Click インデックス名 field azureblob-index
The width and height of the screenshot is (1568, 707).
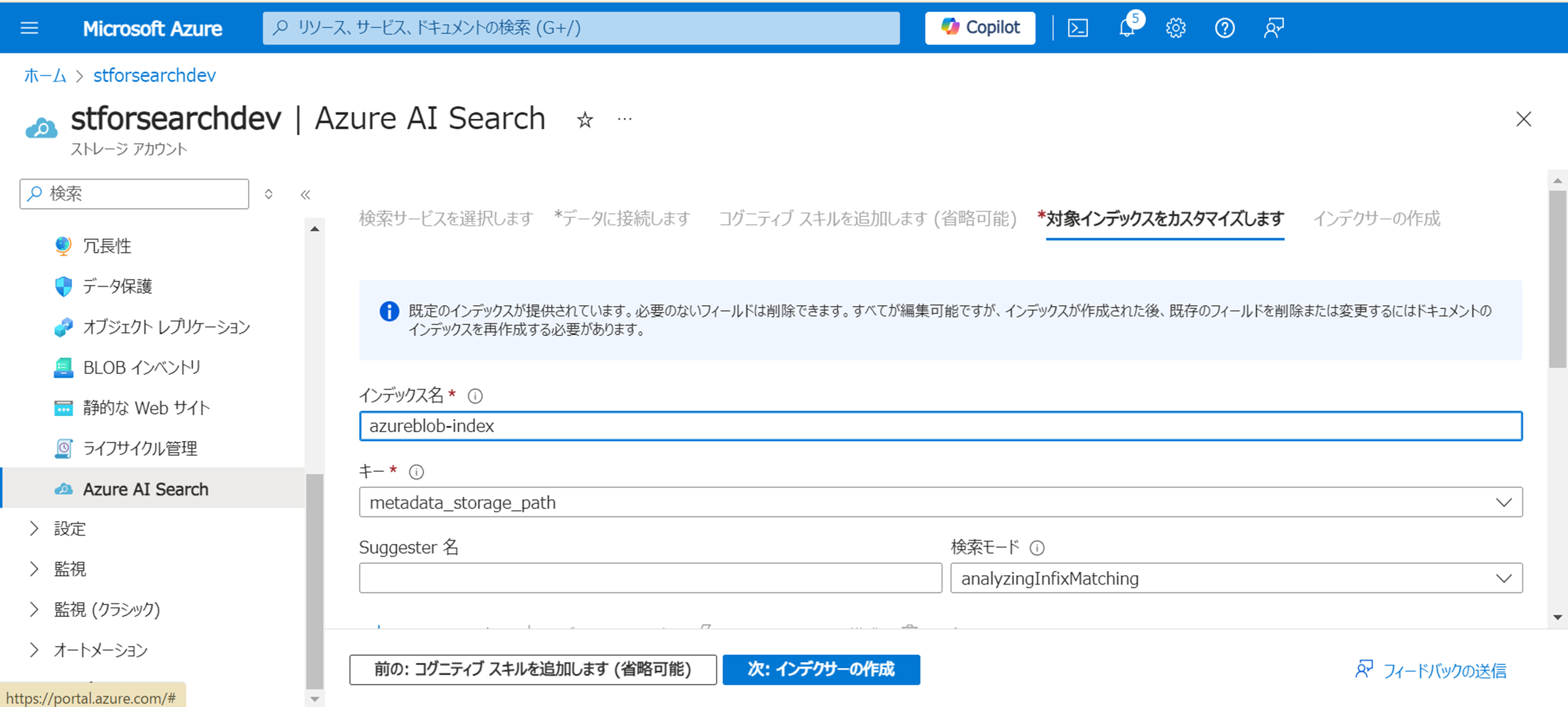[941, 426]
